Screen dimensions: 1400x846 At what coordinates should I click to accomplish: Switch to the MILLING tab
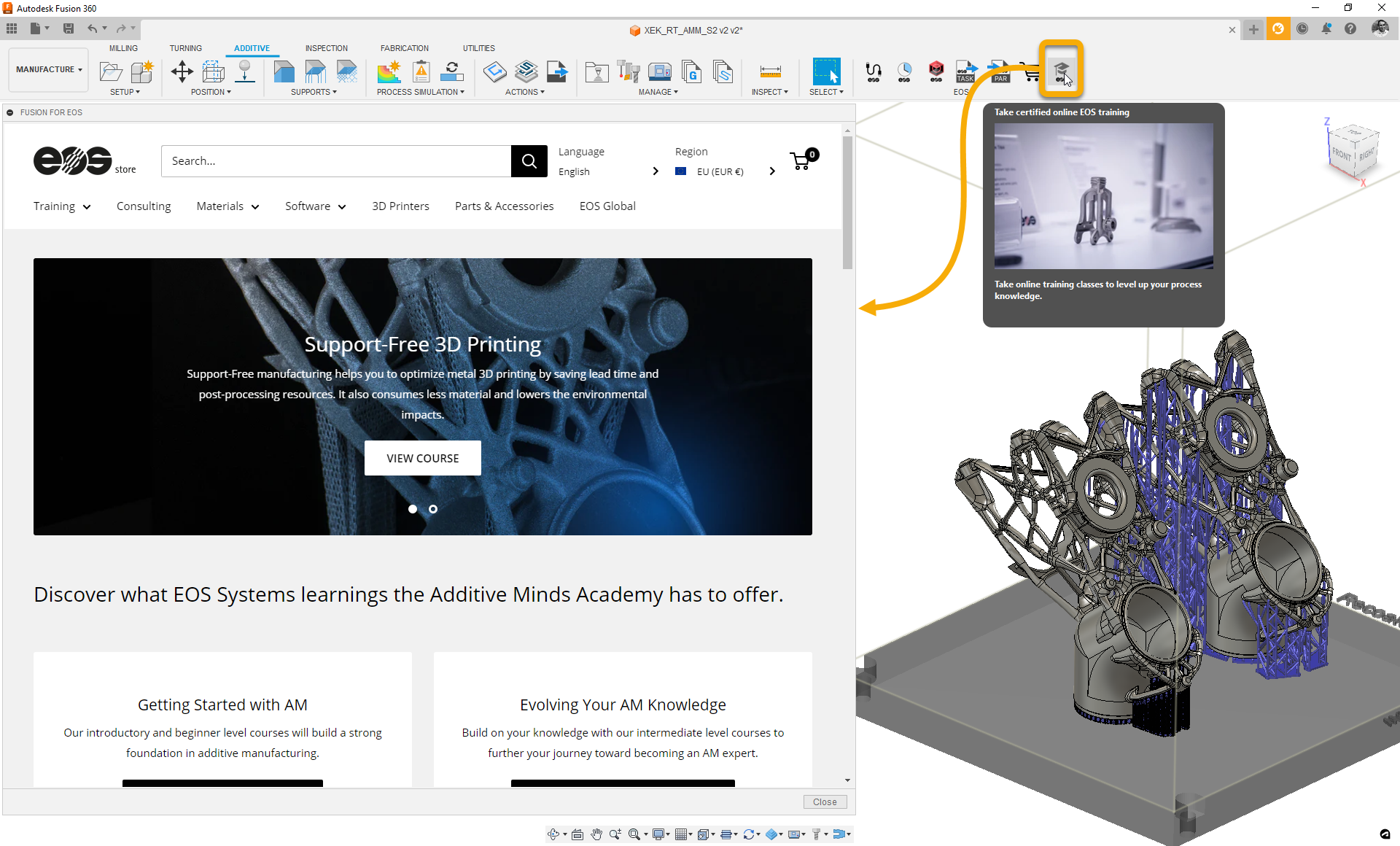[123, 48]
